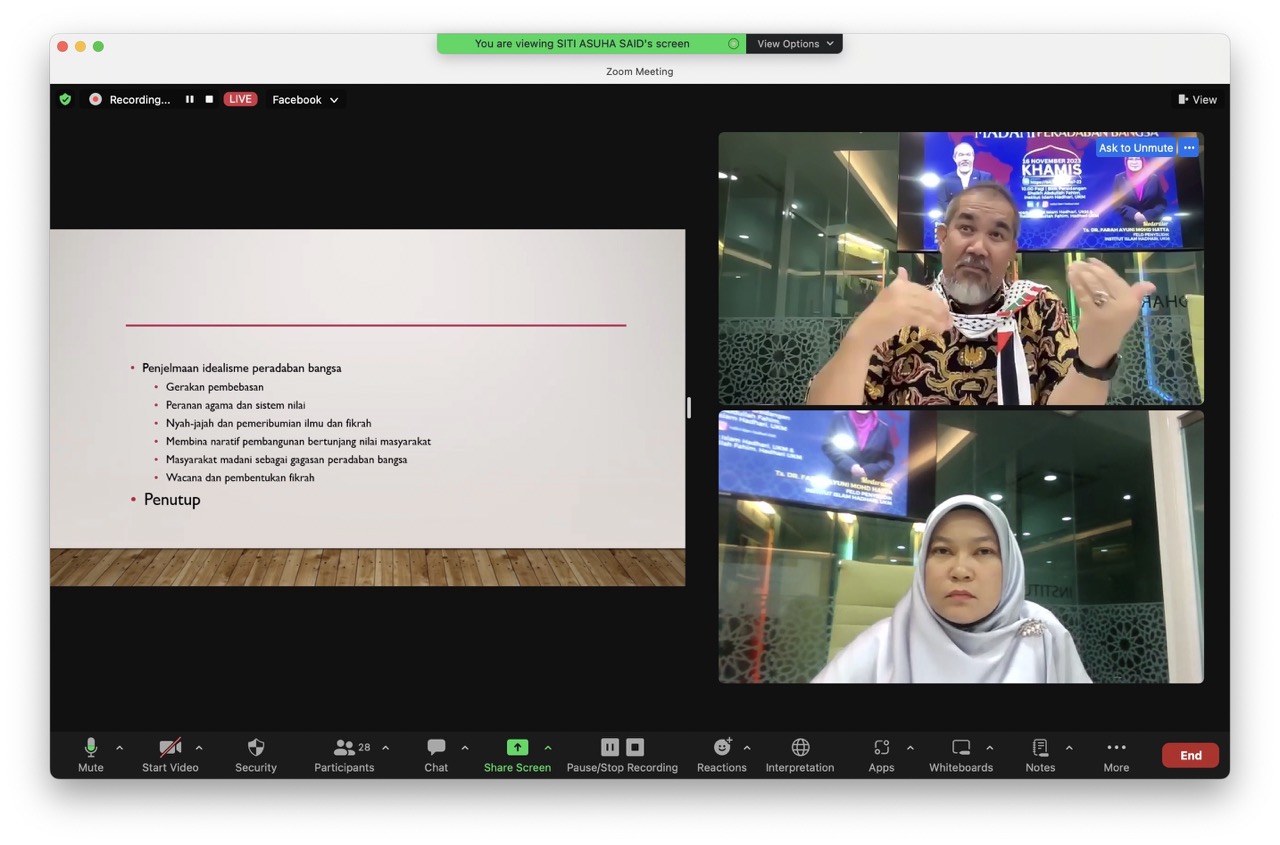The width and height of the screenshot is (1280, 845).
Task: Mute the microphone
Action: (91, 754)
